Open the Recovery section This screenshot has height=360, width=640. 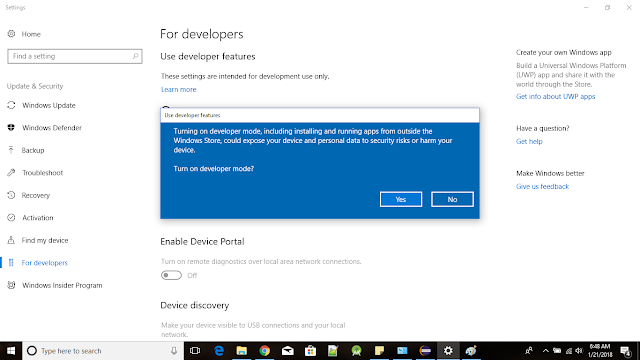29,195
